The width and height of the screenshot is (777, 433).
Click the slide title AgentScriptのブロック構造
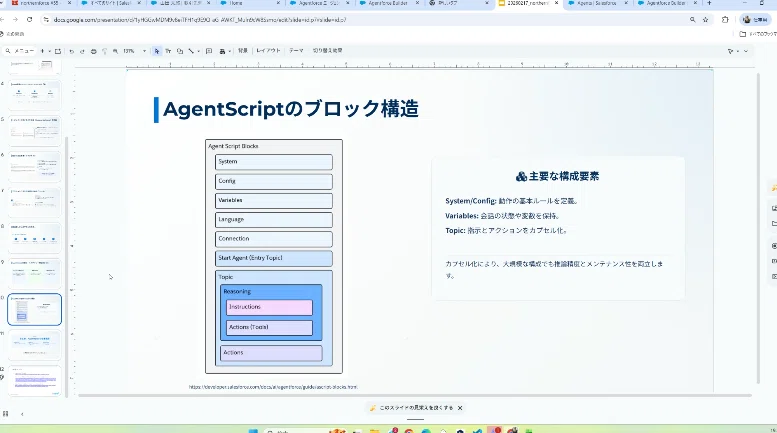pos(291,109)
